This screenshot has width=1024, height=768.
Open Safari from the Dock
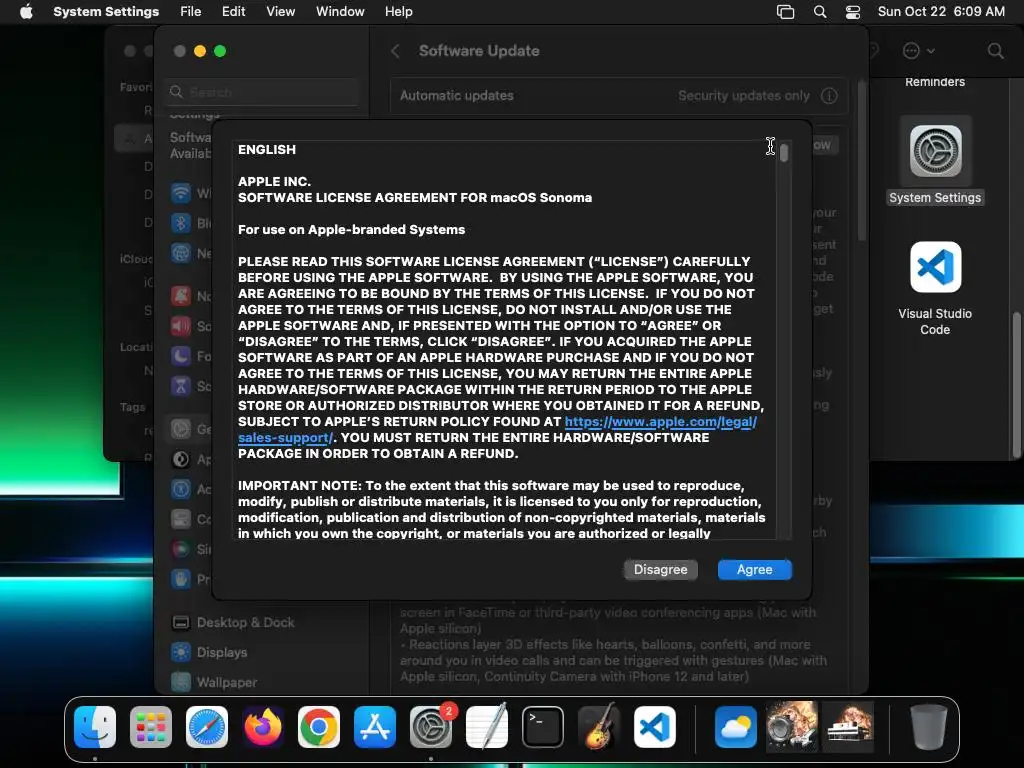click(207, 727)
